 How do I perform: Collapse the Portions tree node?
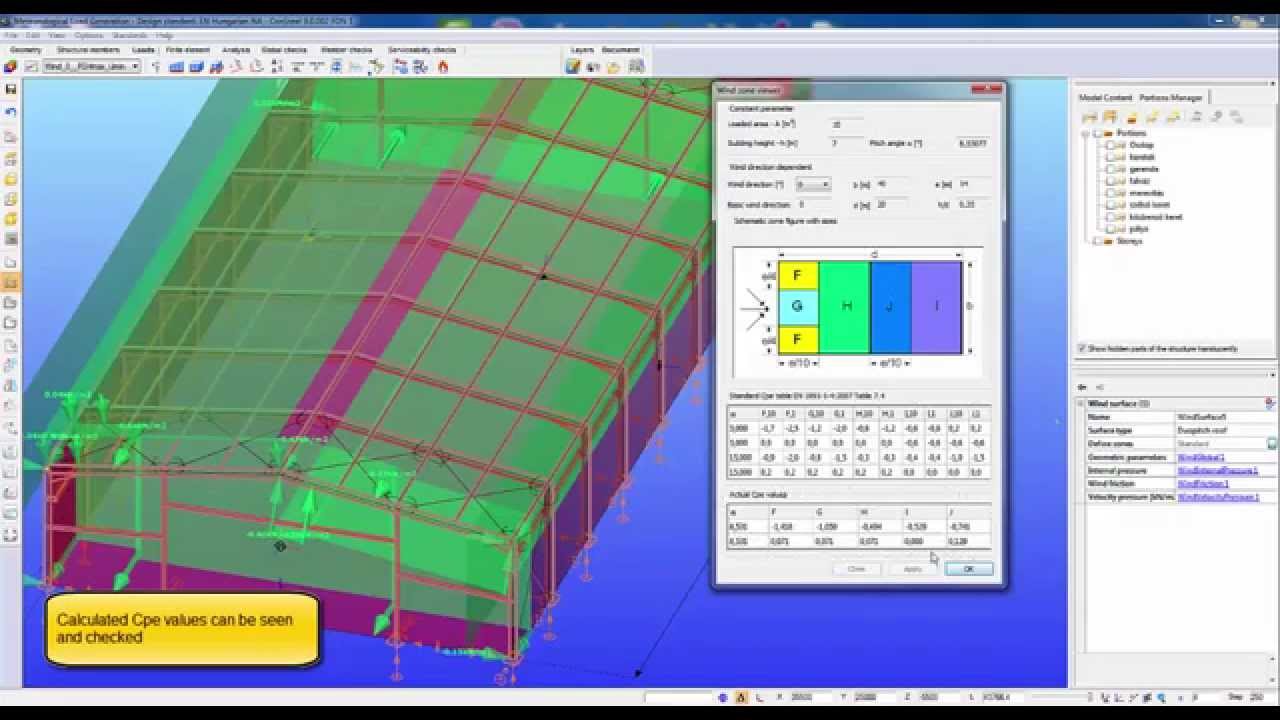(1085, 133)
